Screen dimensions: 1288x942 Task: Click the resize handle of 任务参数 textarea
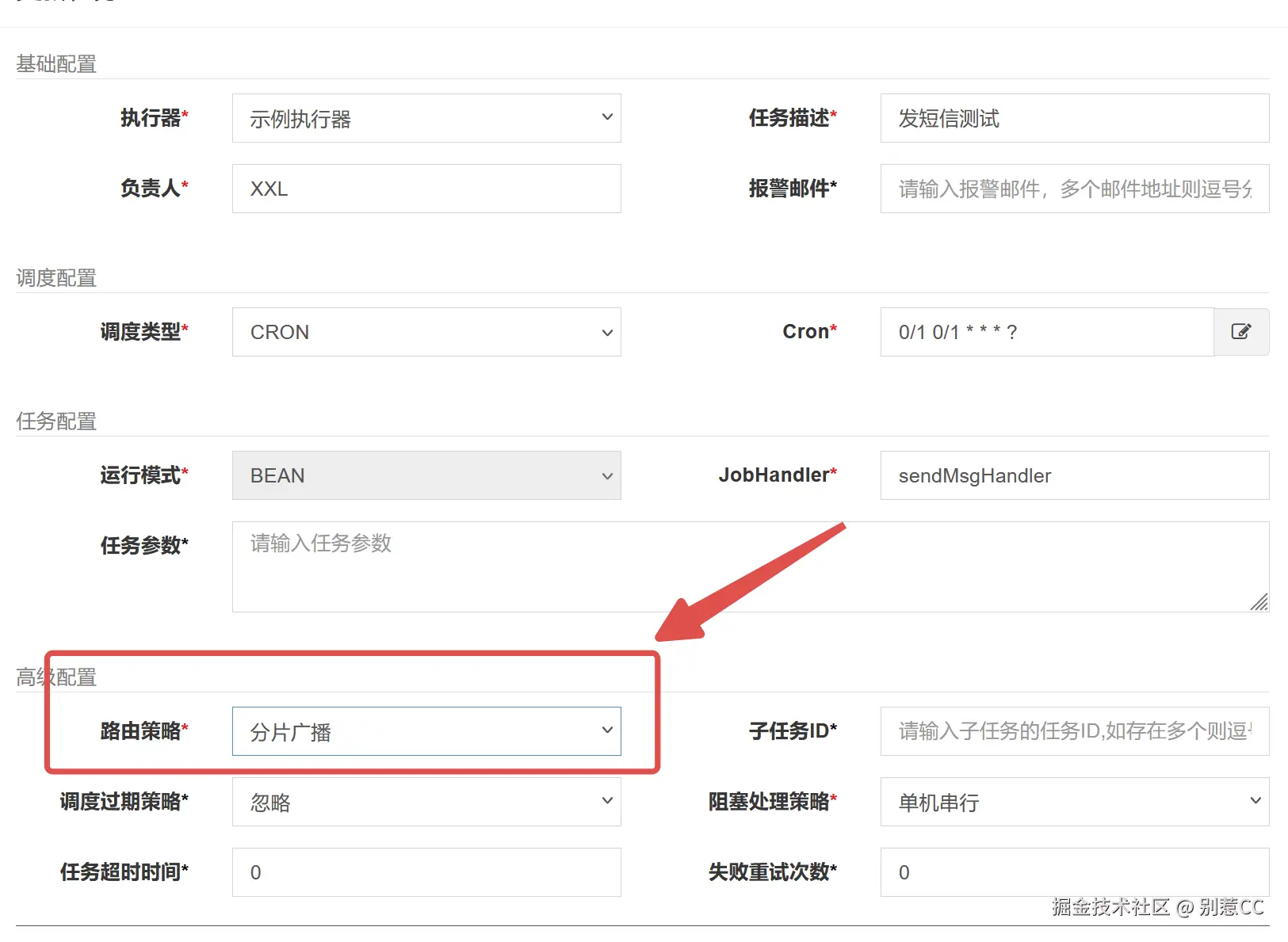(1260, 604)
